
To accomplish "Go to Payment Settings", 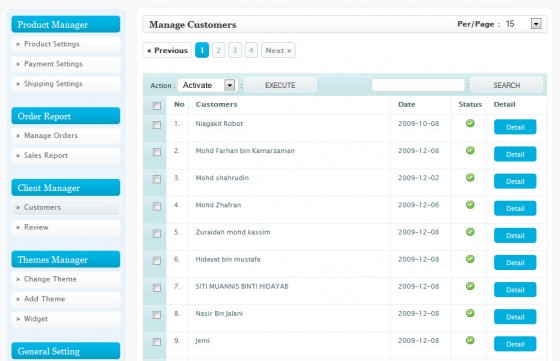I will click(x=66, y=64).
